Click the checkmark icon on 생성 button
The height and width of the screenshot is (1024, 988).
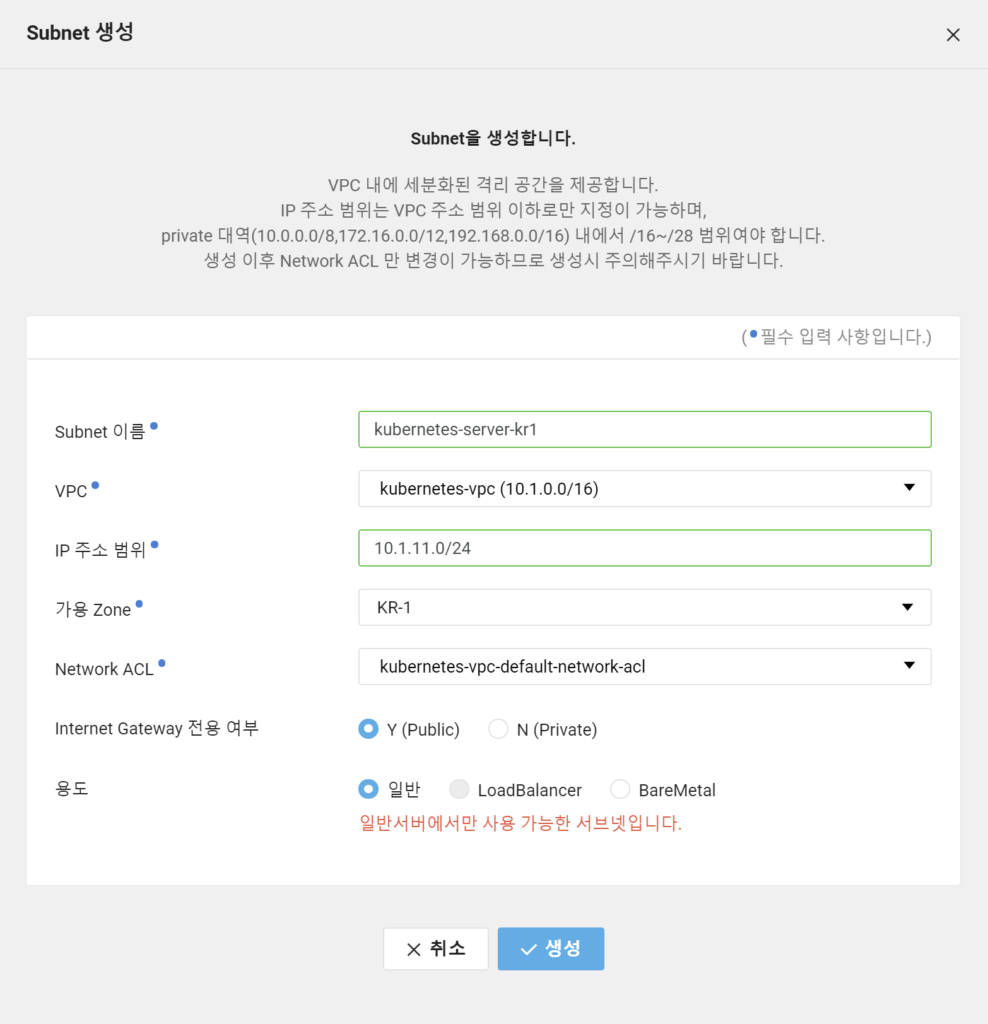point(528,950)
